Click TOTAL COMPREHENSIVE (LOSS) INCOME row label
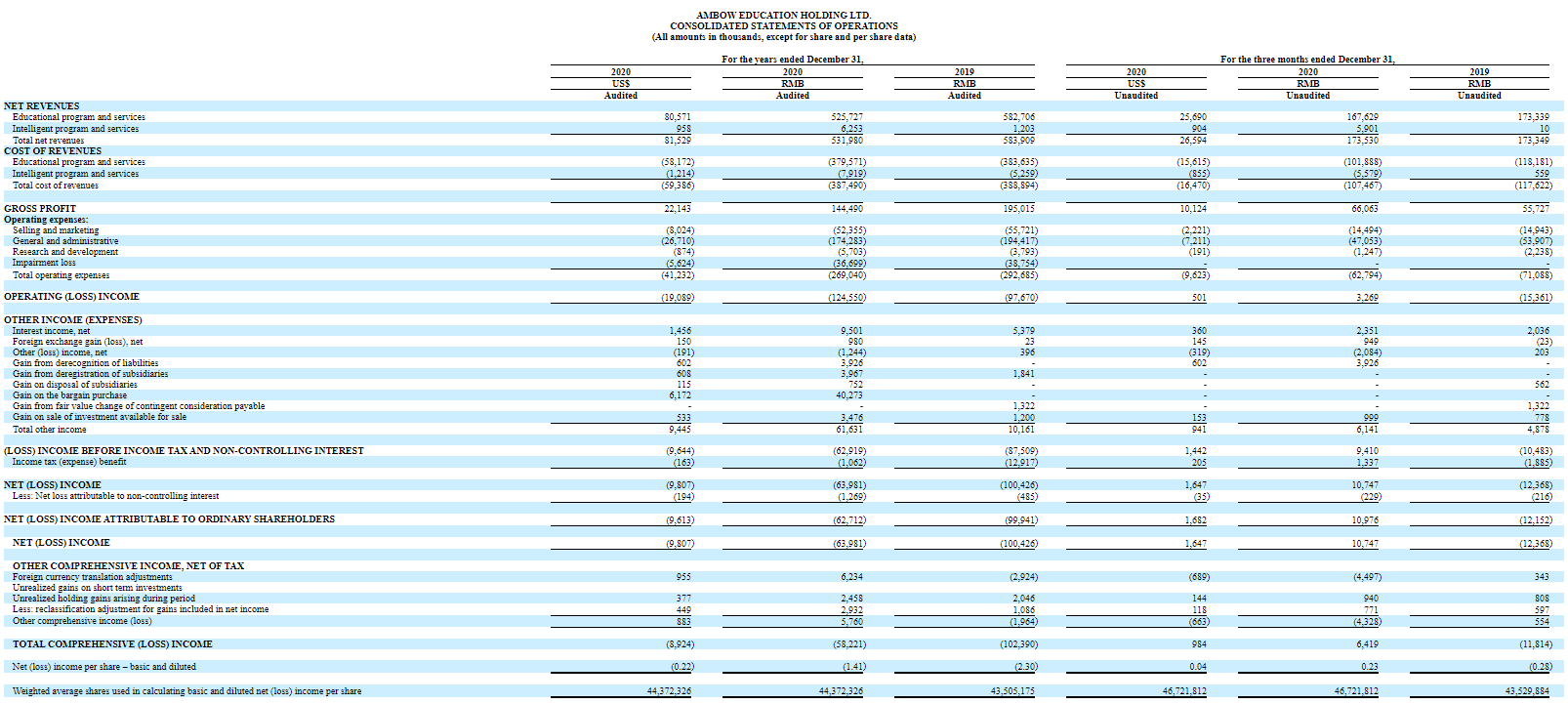 pyautogui.click(x=112, y=643)
